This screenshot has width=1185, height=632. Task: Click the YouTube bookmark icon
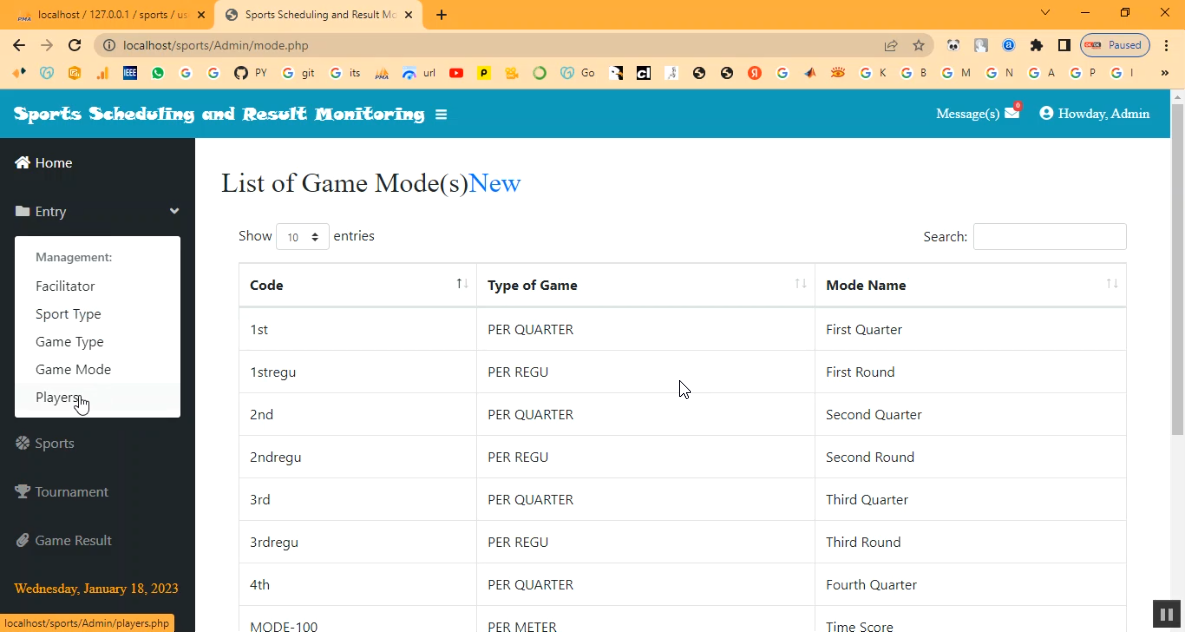point(456,73)
